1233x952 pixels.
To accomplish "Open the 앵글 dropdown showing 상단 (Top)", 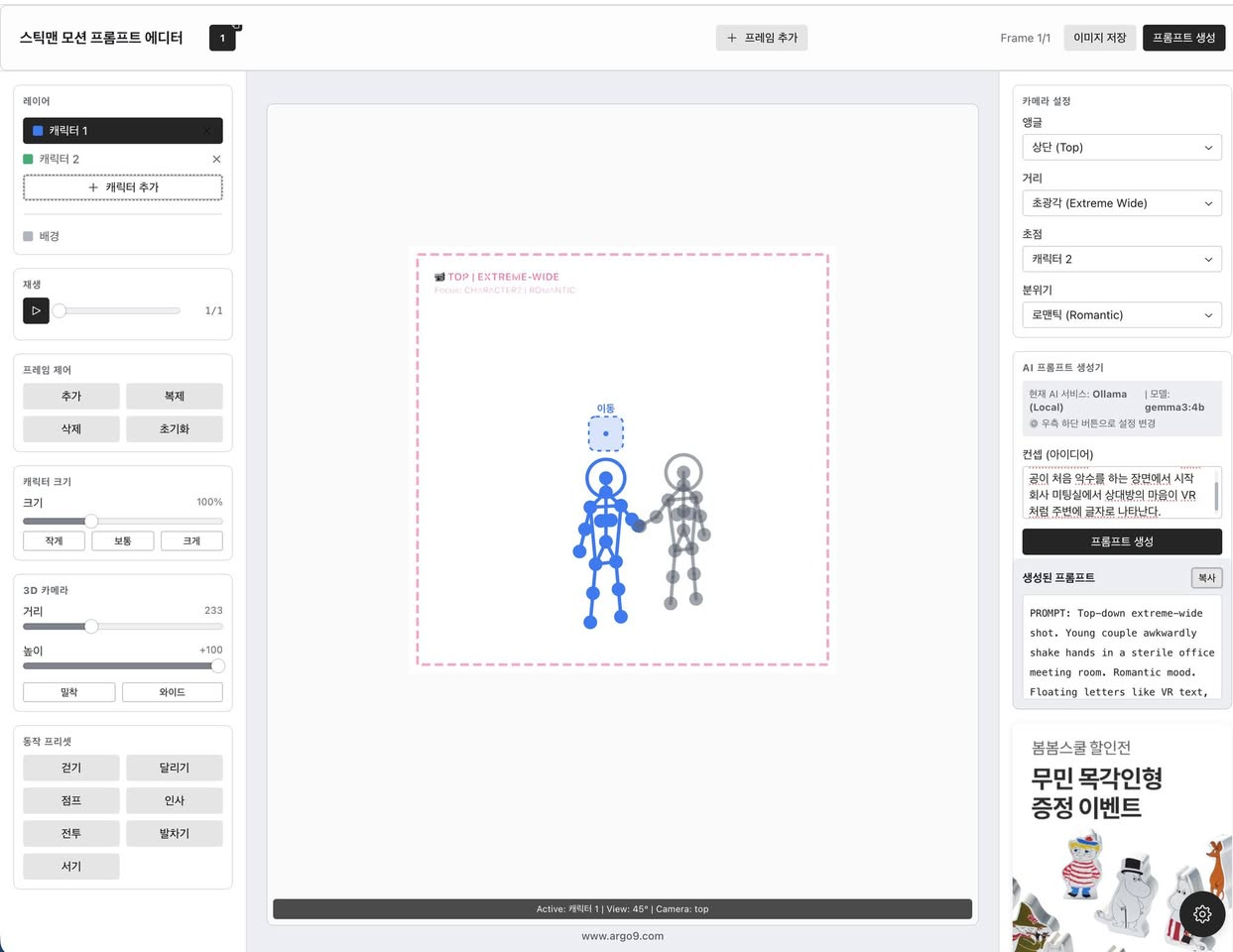I will [1121, 147].
